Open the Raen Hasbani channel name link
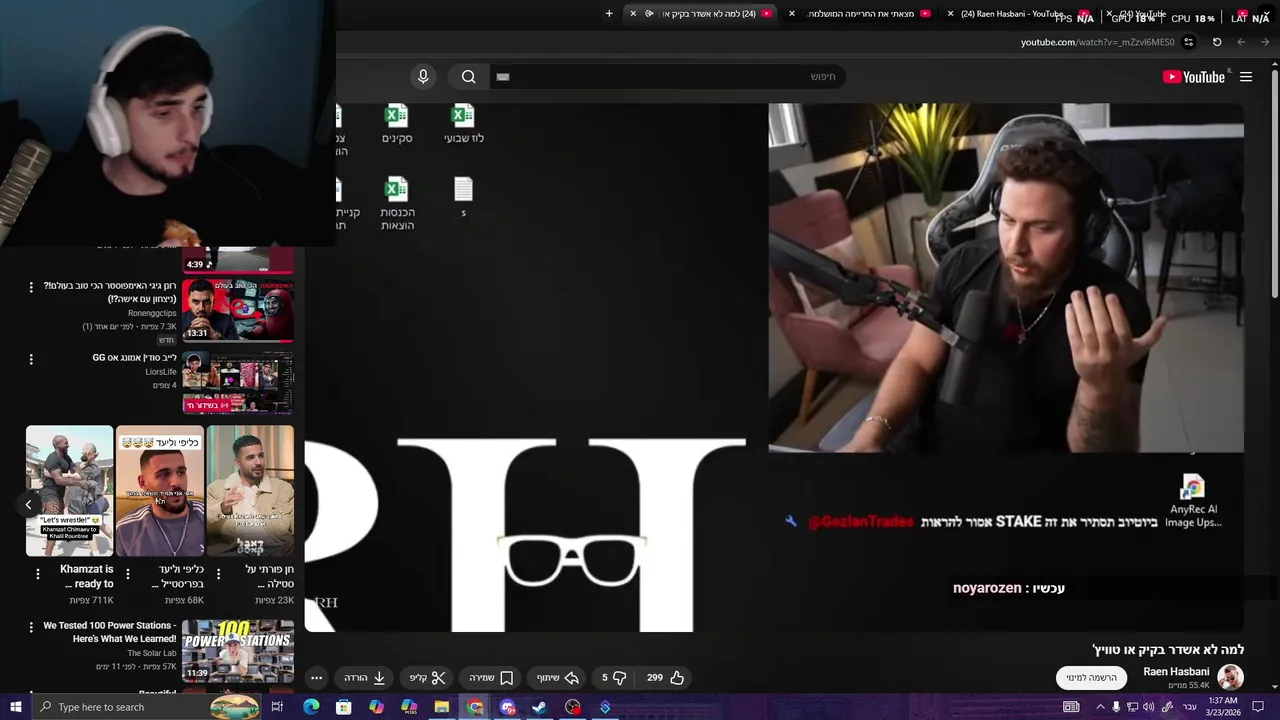This screenshot has height=720, width=1280. click(1176, 672)
